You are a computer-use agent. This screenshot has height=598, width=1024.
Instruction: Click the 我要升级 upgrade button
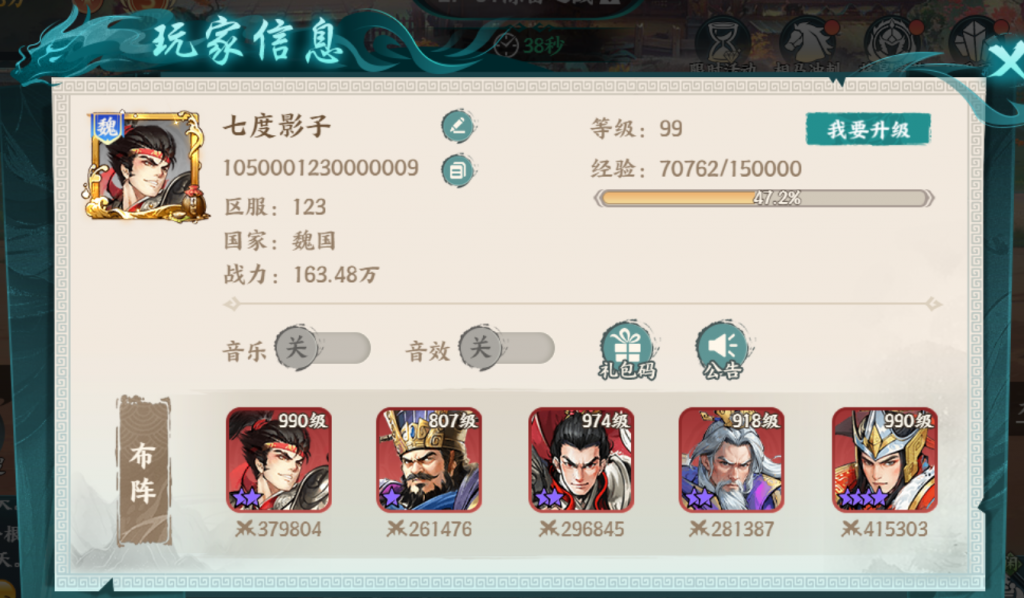click(868, 129)
